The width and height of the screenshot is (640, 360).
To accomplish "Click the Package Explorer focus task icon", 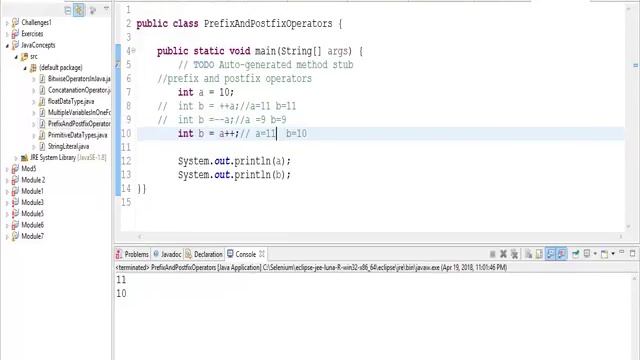I will (93, 10).
